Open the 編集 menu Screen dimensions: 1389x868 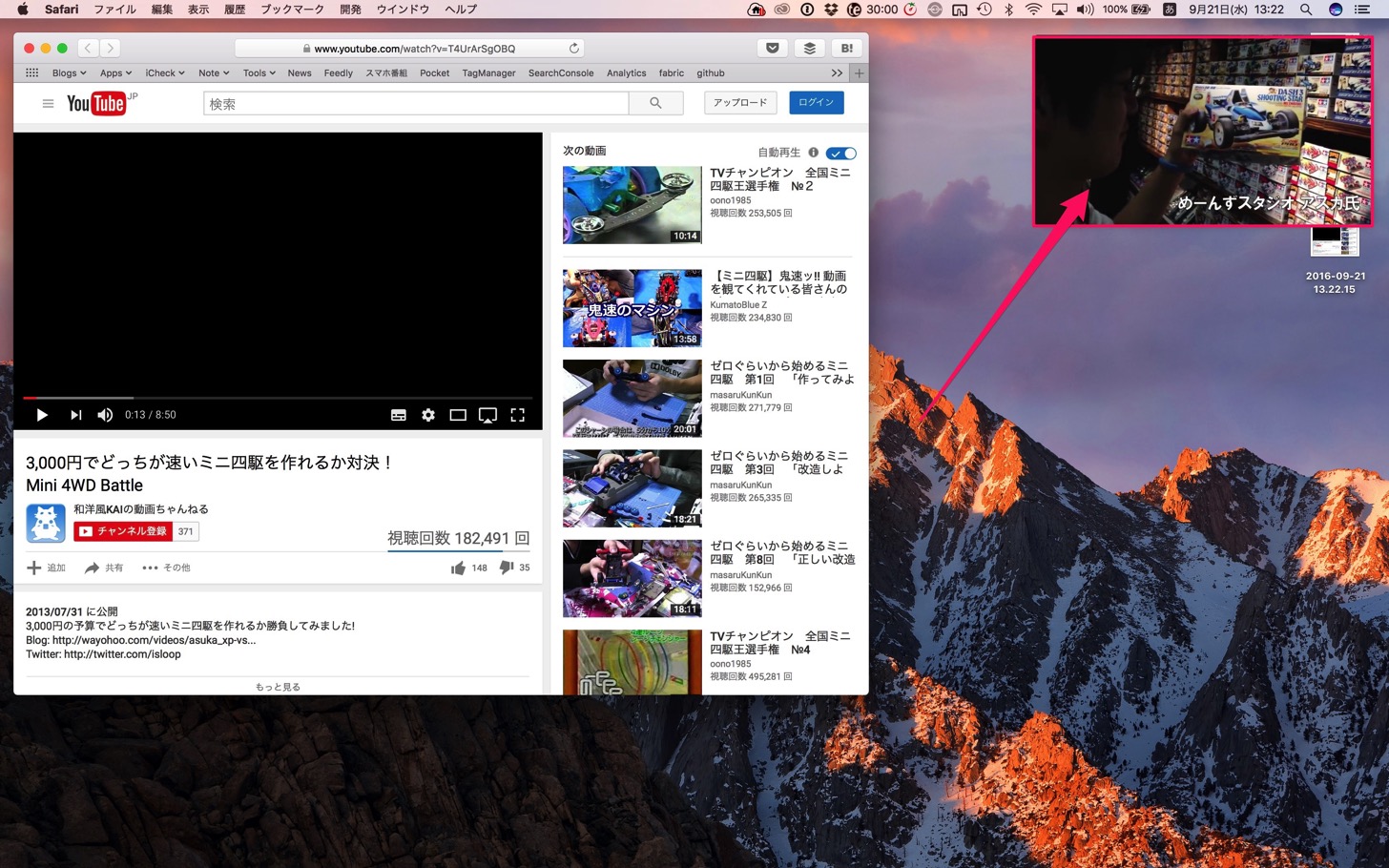point(162,10)
